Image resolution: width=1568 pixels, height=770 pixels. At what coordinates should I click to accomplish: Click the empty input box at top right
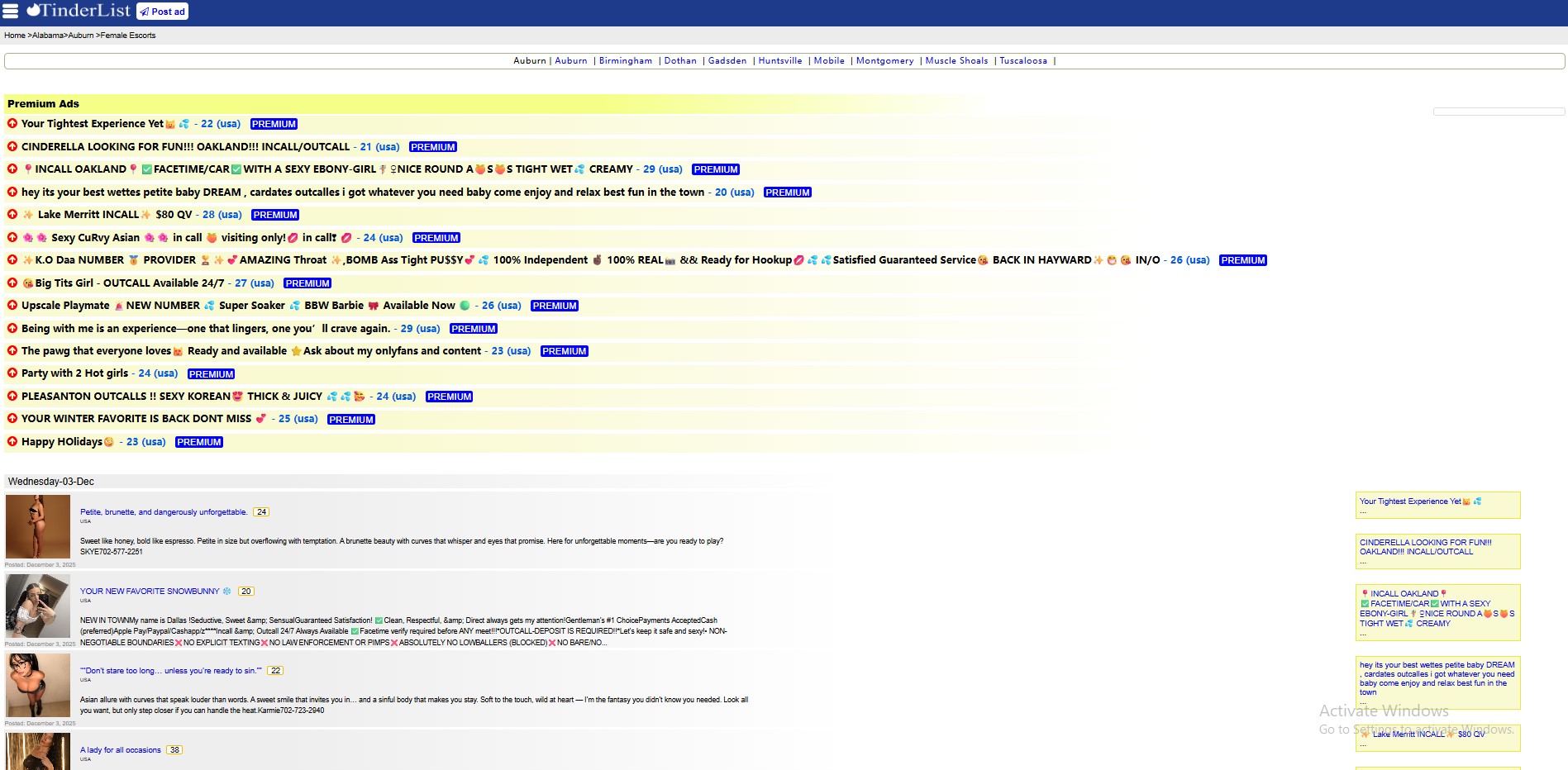pyautogui.click(x=1498, y=112)
